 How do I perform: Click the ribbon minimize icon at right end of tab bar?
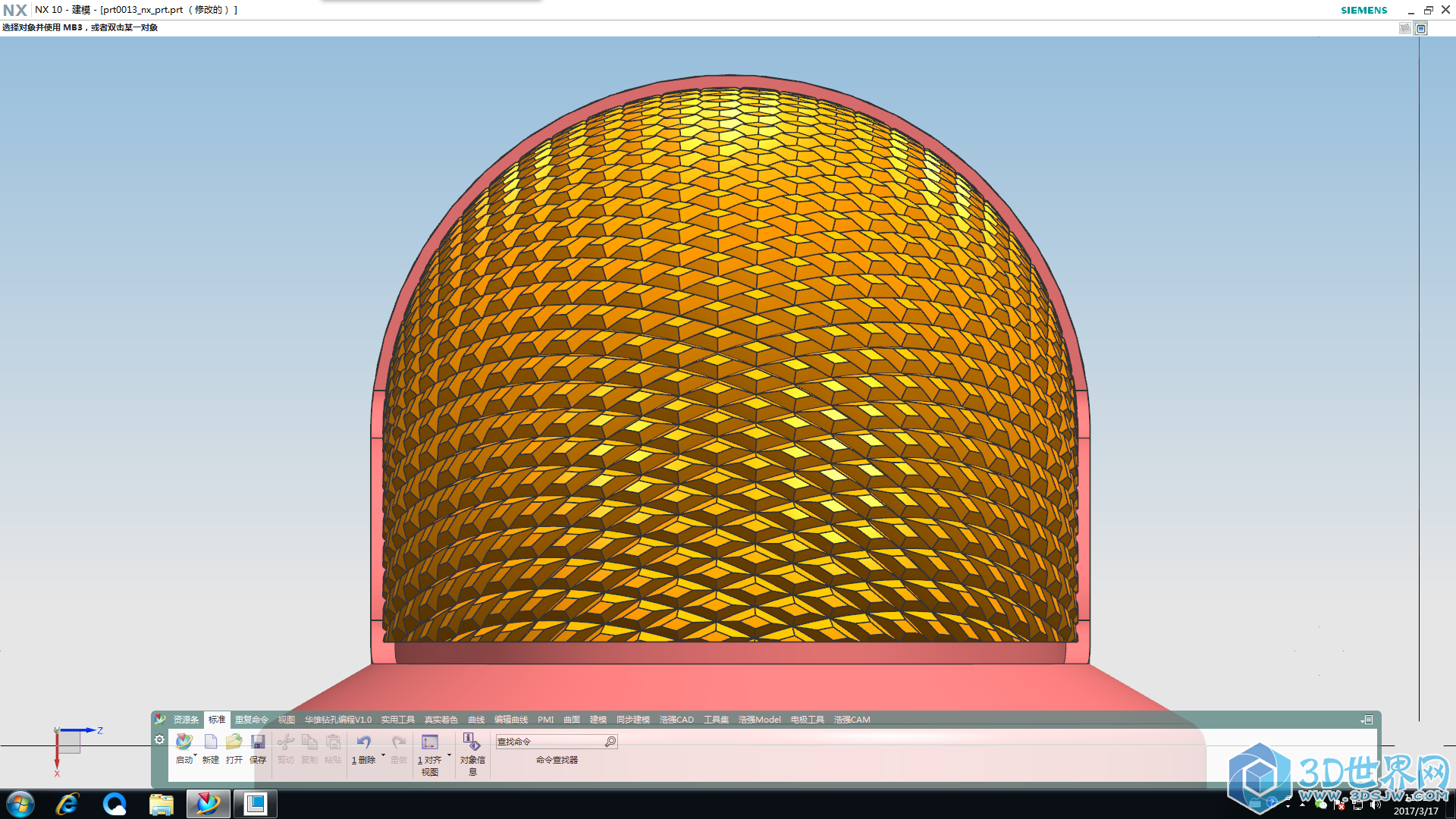[1367, 720]
